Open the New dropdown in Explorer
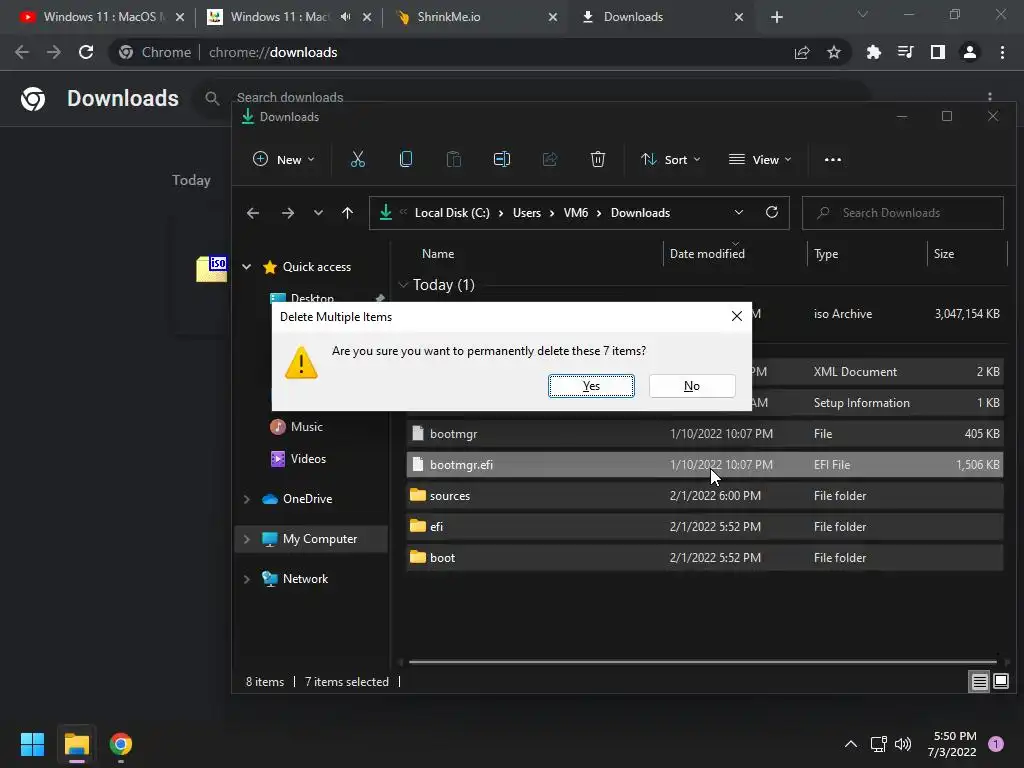The image size is (1024, 768). coord(283,159)
